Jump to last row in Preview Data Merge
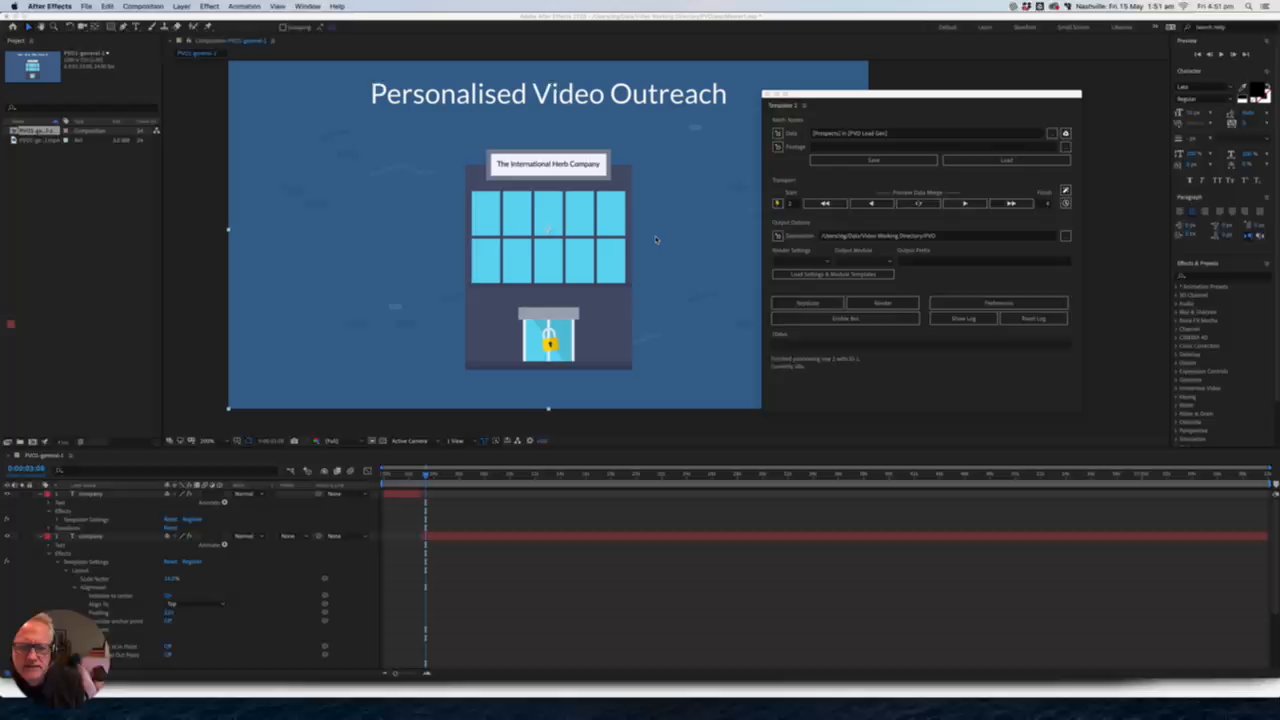Image resolution: width=1280 pixels, height=720 pixels. [x=1011, y=203]
